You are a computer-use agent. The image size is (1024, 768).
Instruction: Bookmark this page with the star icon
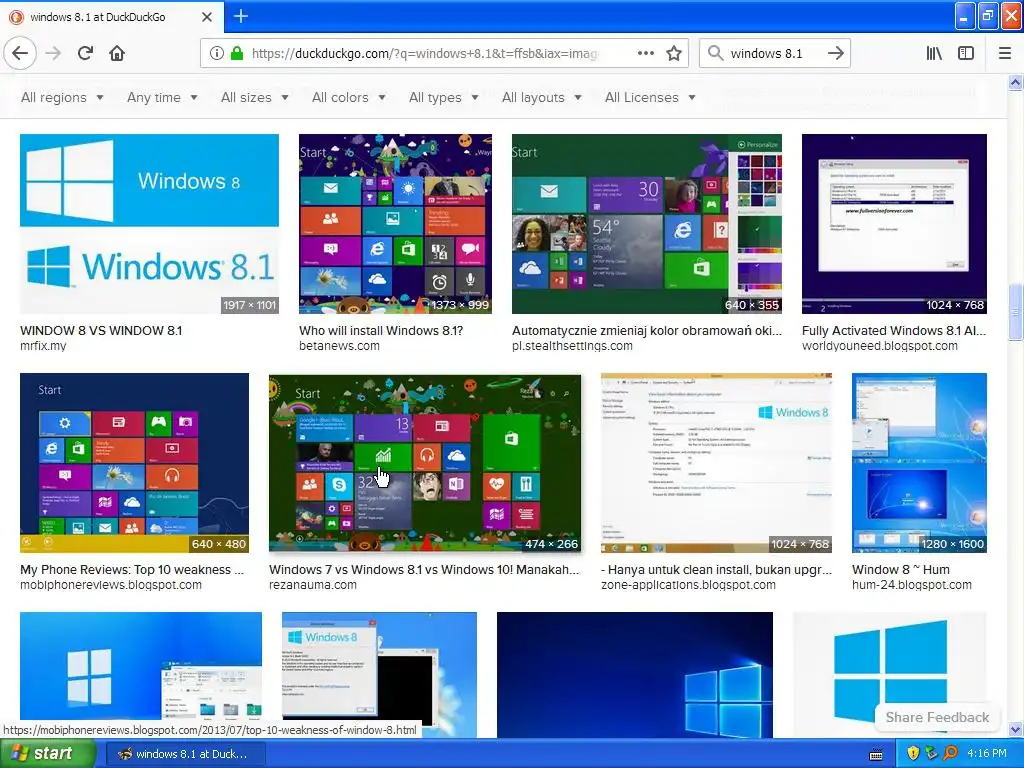[674, 54]
